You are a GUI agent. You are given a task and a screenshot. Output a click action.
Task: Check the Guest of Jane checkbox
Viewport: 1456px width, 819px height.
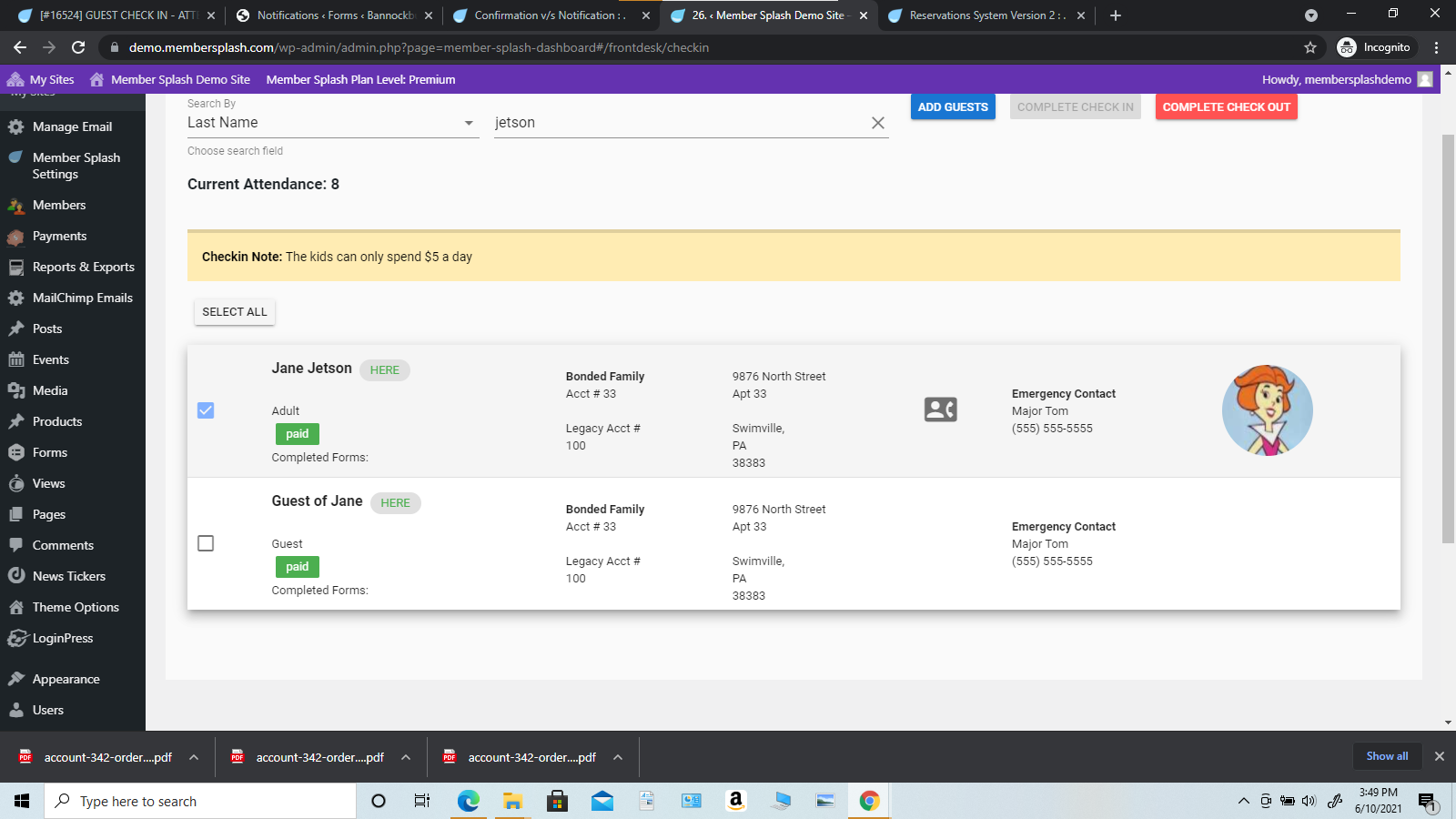(x=206, y=543)
